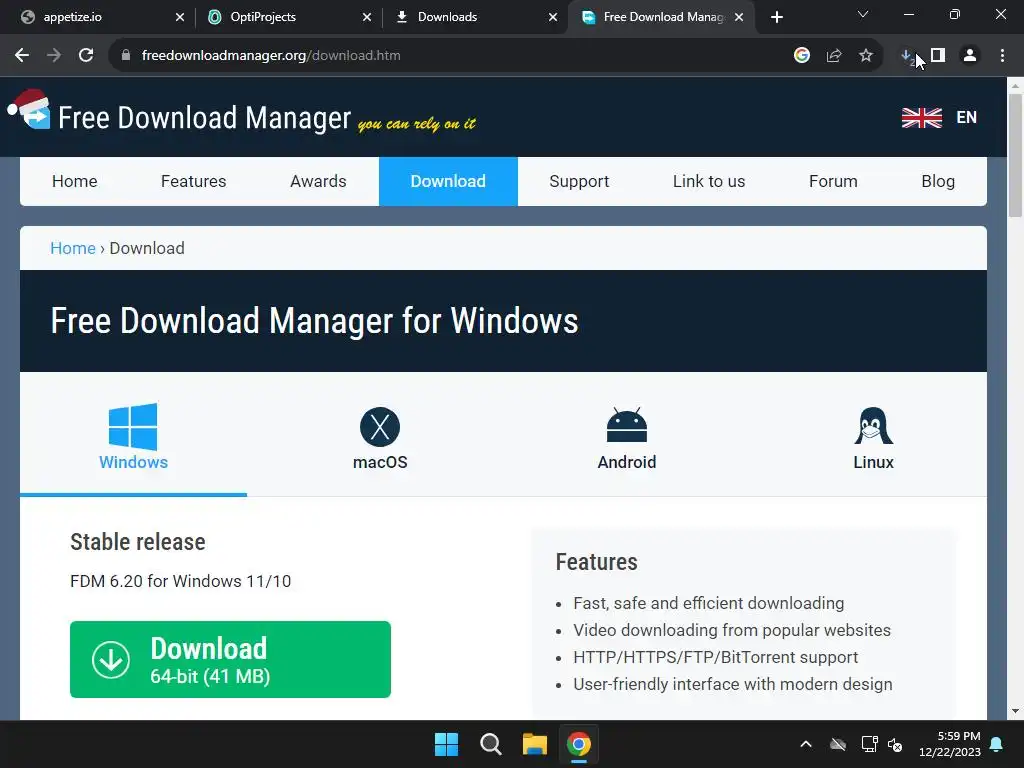Screen dimensions: 1024x768
Task: Open taskbar Search
Action: point(490,744)
